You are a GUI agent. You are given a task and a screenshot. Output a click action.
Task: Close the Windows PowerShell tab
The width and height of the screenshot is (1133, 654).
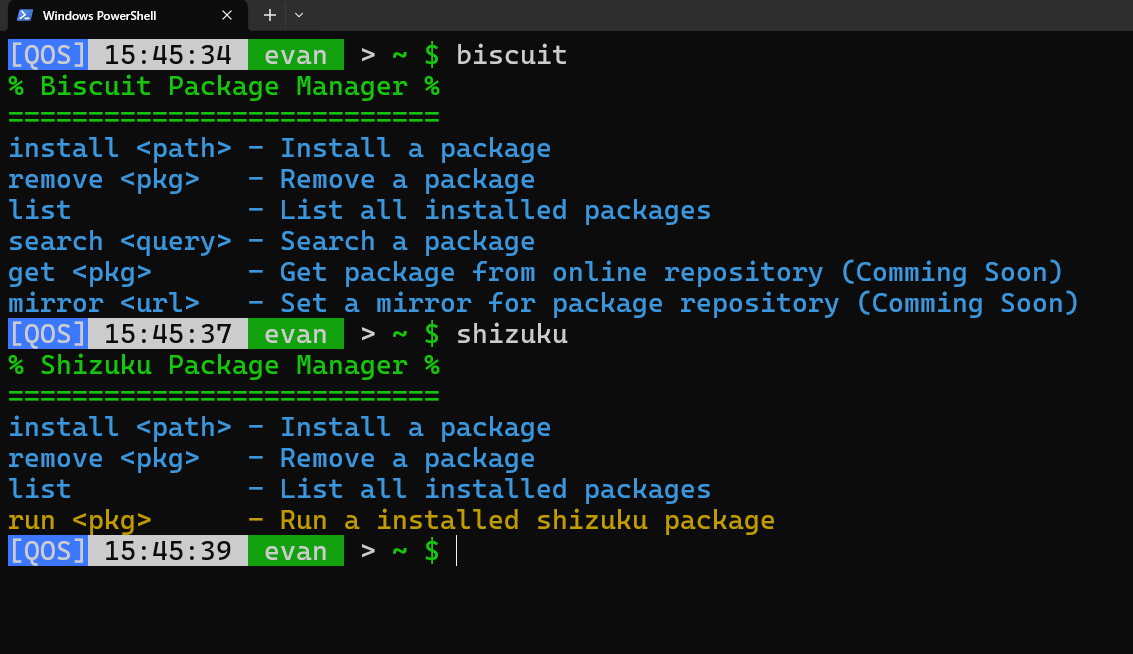(x=227, y=15)
